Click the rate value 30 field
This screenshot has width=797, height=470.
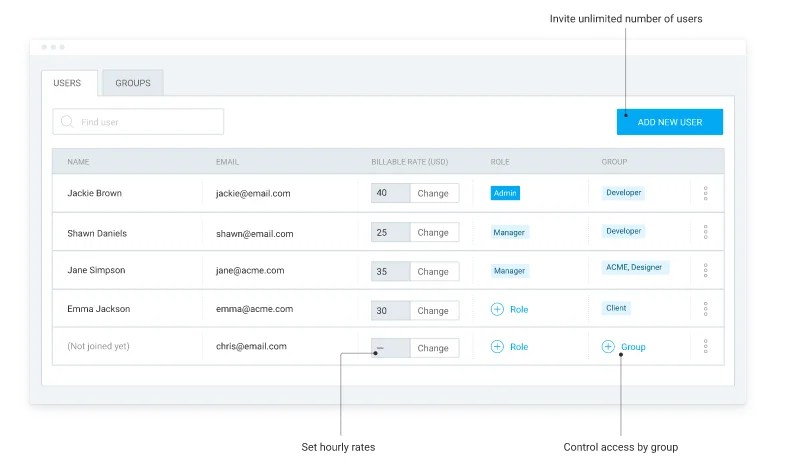pyautogui.click(x=390, y=310)
